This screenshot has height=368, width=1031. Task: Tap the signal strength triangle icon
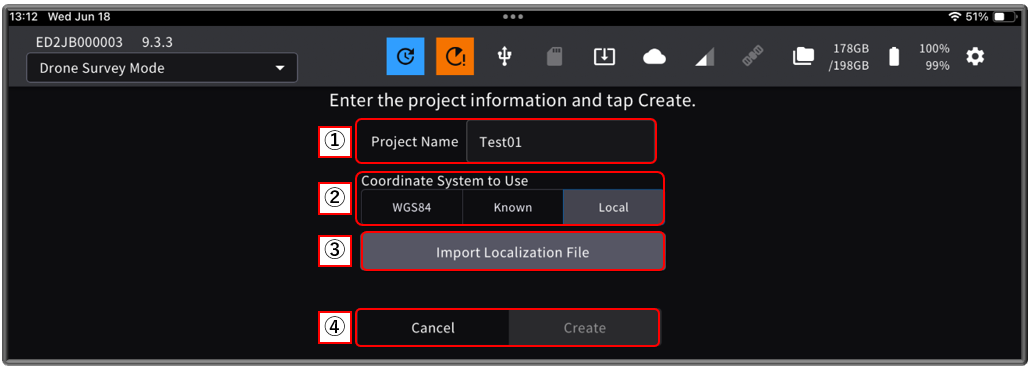(x=704, y=57)
